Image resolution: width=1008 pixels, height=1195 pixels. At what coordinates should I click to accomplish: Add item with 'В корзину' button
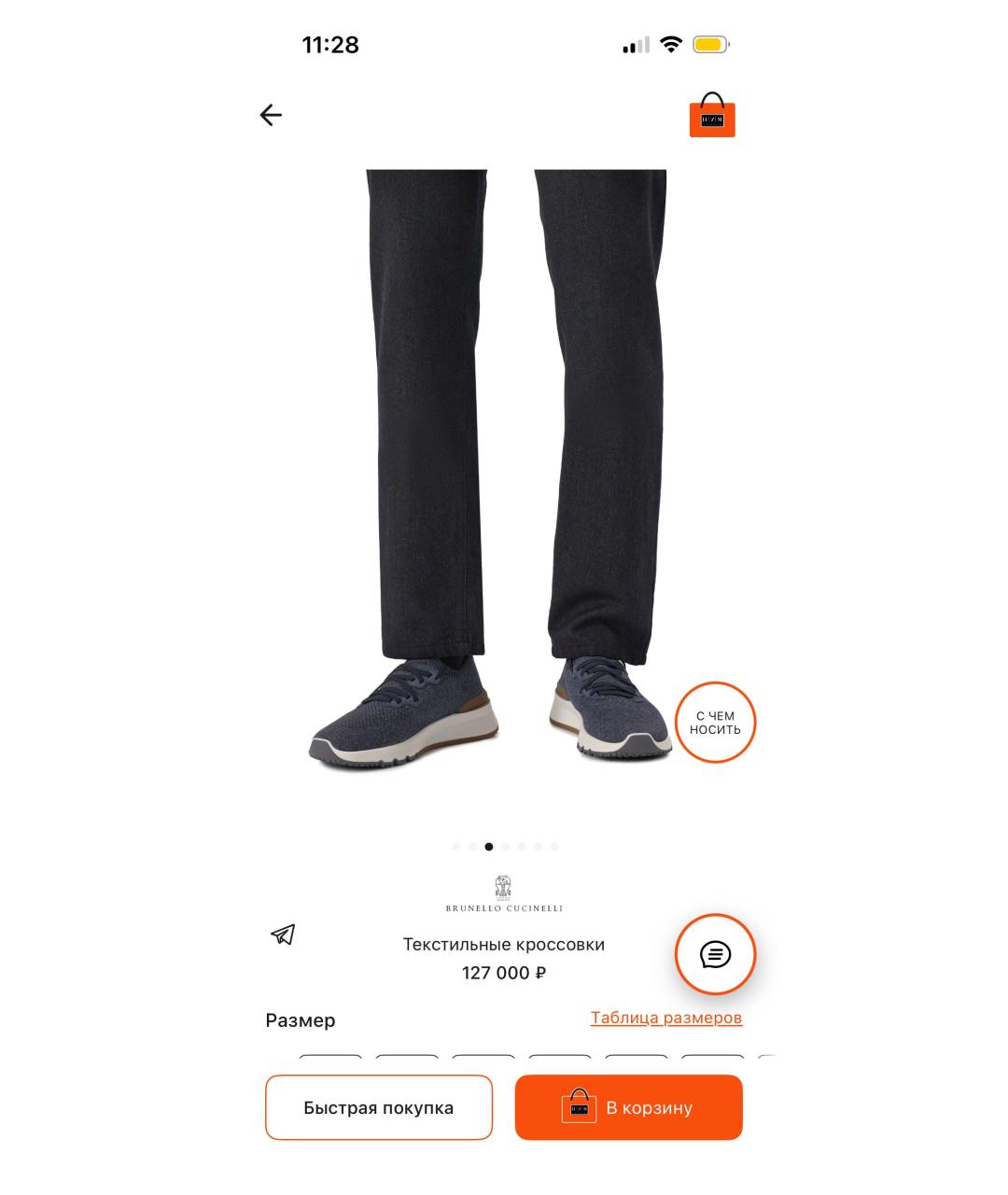(x=629, y=1107)
